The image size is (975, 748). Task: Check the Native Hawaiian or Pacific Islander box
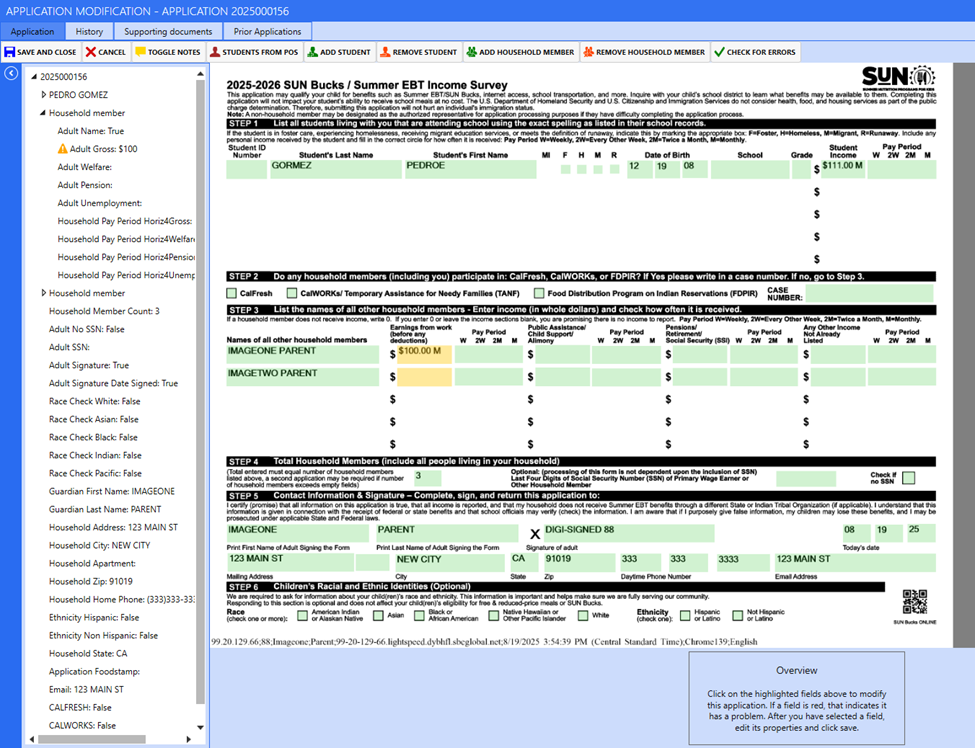point(494,616)
